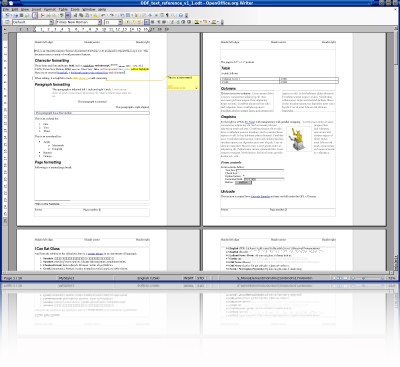Follow the blue link under the Unicode heading
Viewport: 400px width, 367px height.
(x=260, y=197)
